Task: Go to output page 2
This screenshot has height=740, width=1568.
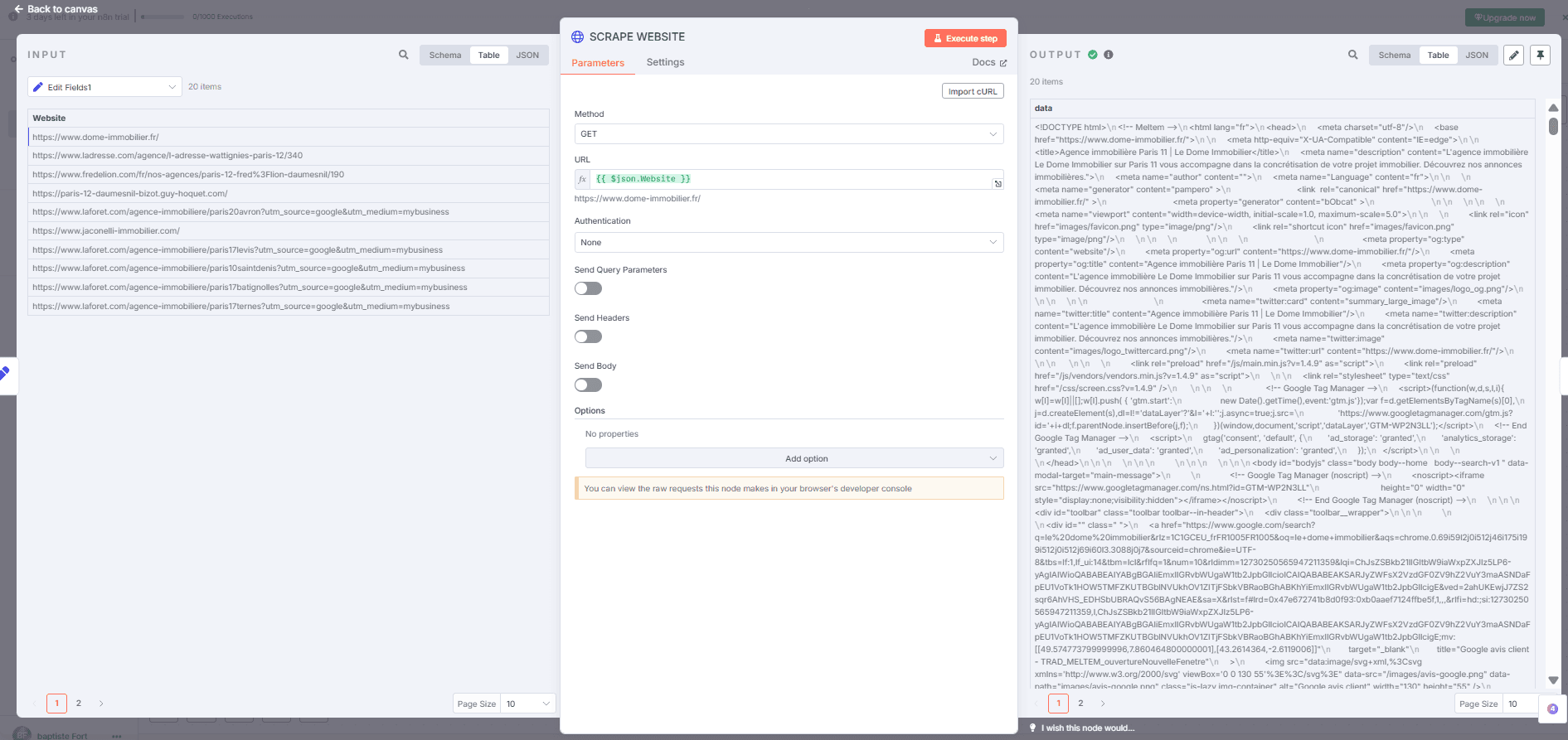Action: tap(1080, 704)
